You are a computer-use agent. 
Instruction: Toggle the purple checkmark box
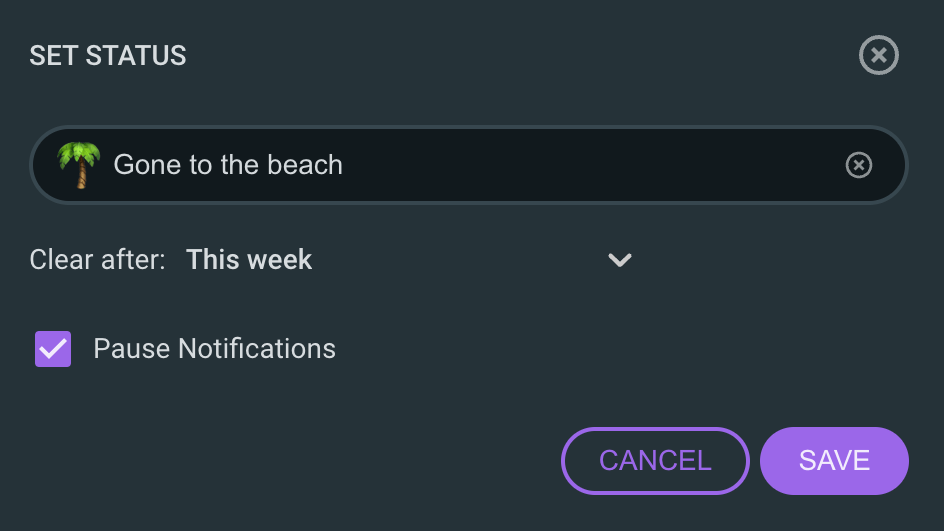tap(53, 349)
